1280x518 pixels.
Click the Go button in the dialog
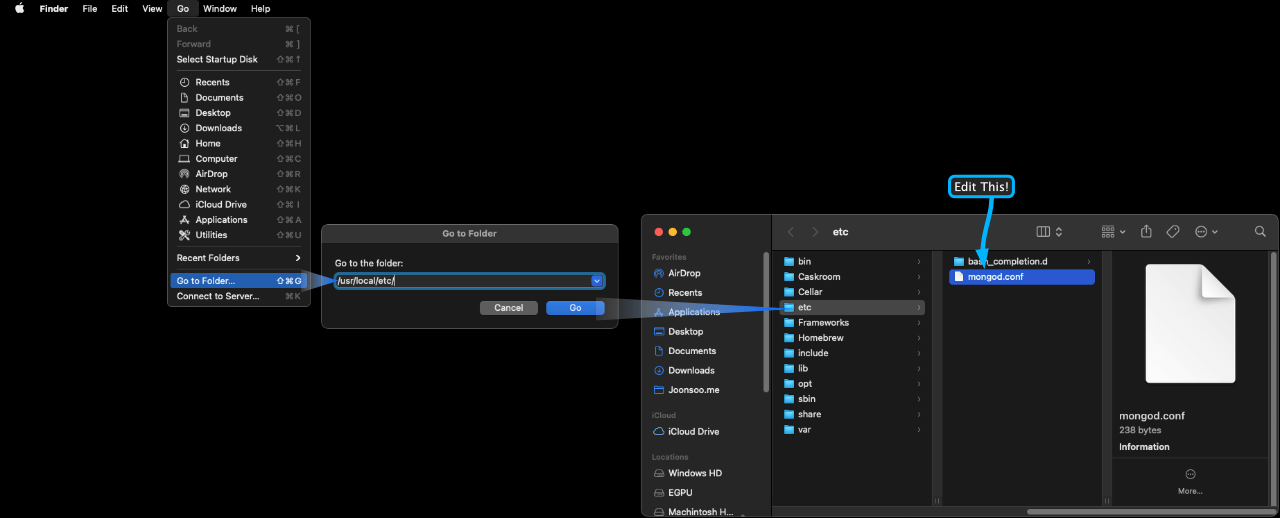[x=575, y=308]
